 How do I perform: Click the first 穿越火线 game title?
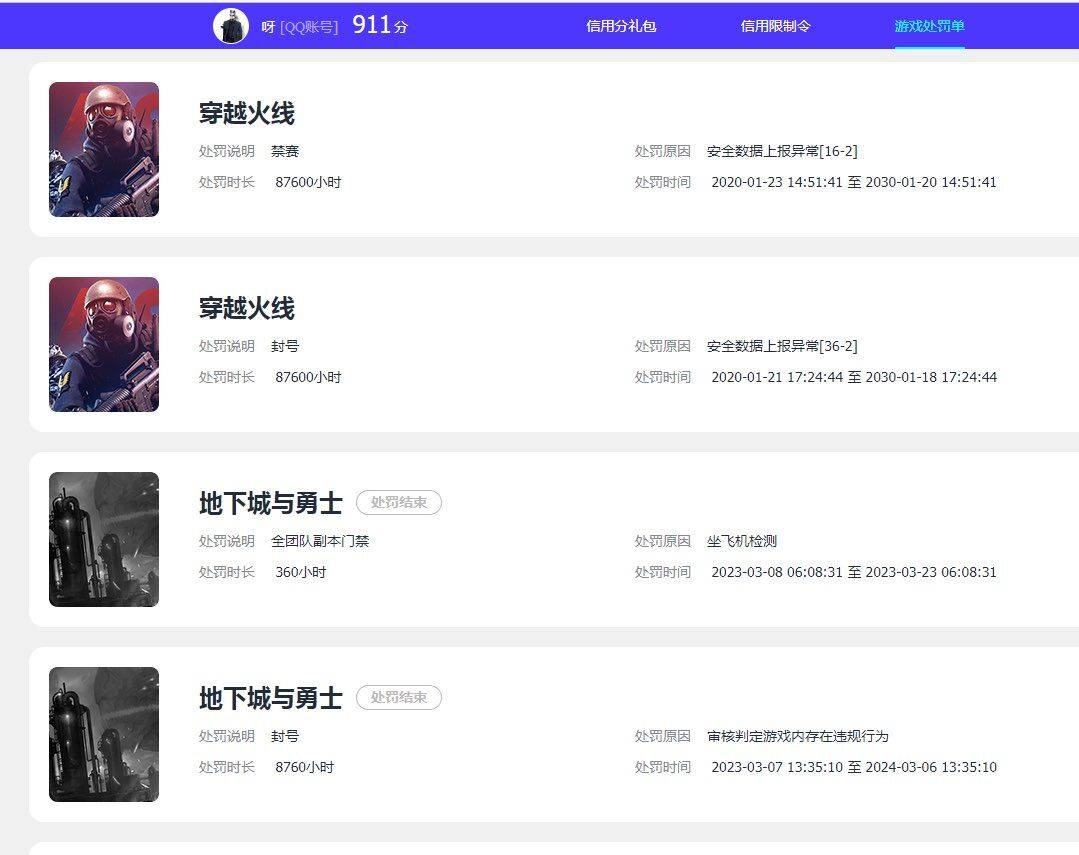(x=245, y=113)
